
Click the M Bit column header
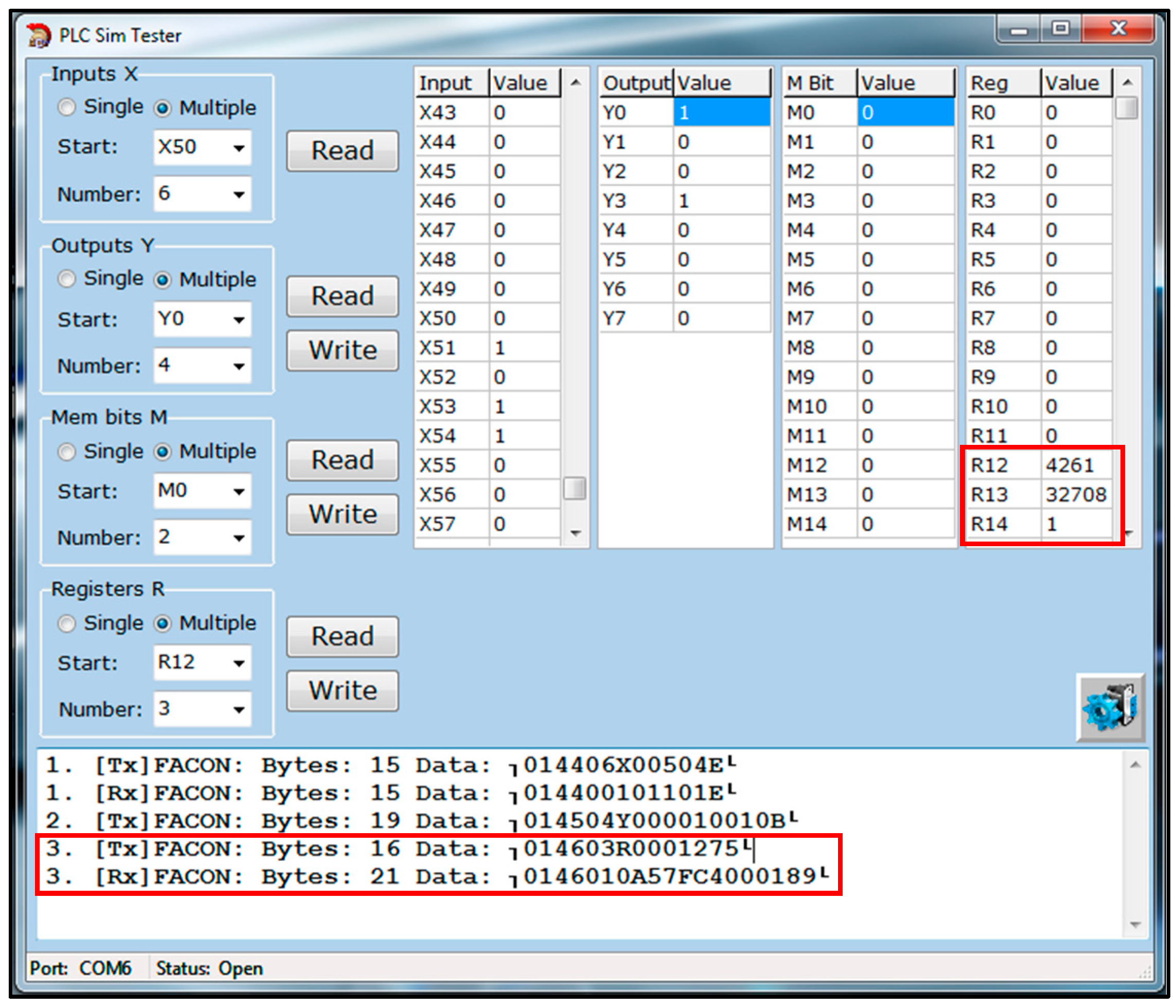pyautogui.click(x=818, y=83)
